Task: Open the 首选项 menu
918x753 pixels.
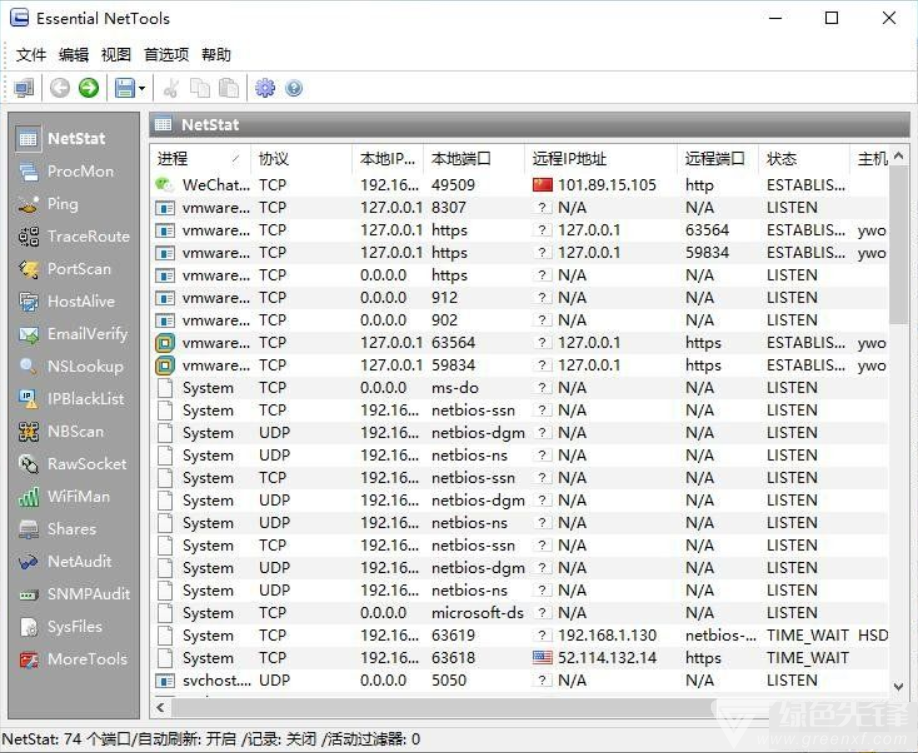Action: (x=166, y=55)
